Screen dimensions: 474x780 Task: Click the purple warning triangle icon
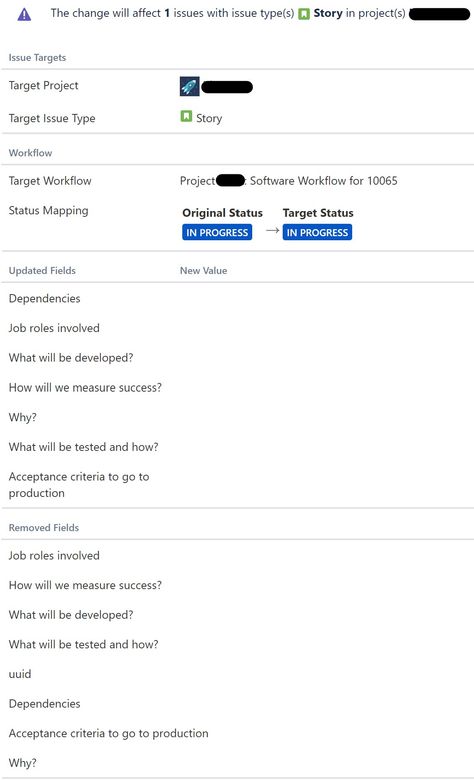pyautogui.click(x=24, y=14)
